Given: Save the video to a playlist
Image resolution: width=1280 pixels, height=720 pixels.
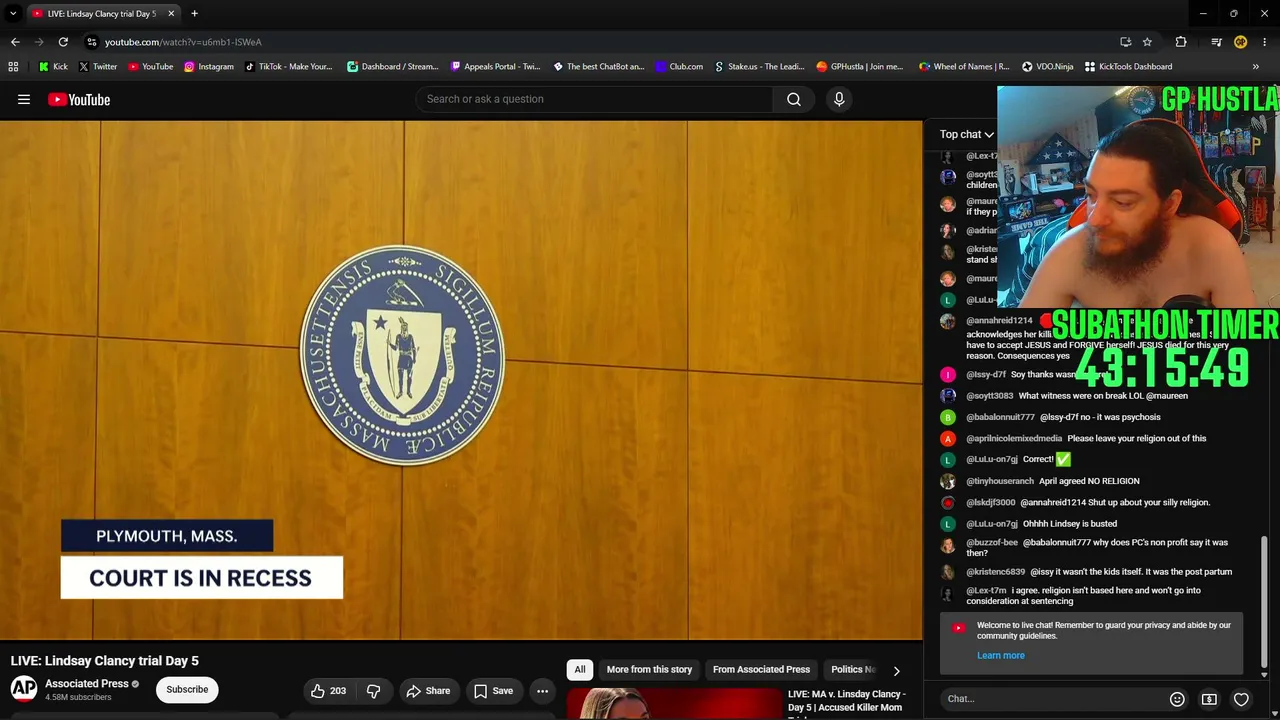Looking at the screenshot, I should click(x=493, y=691).
